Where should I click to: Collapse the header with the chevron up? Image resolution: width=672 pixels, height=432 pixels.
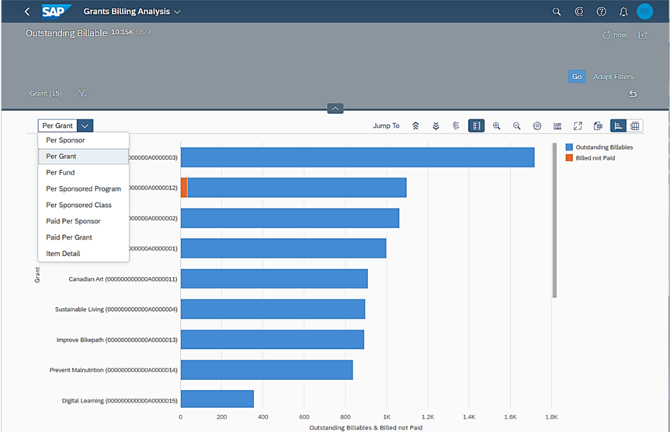point(335,108)
